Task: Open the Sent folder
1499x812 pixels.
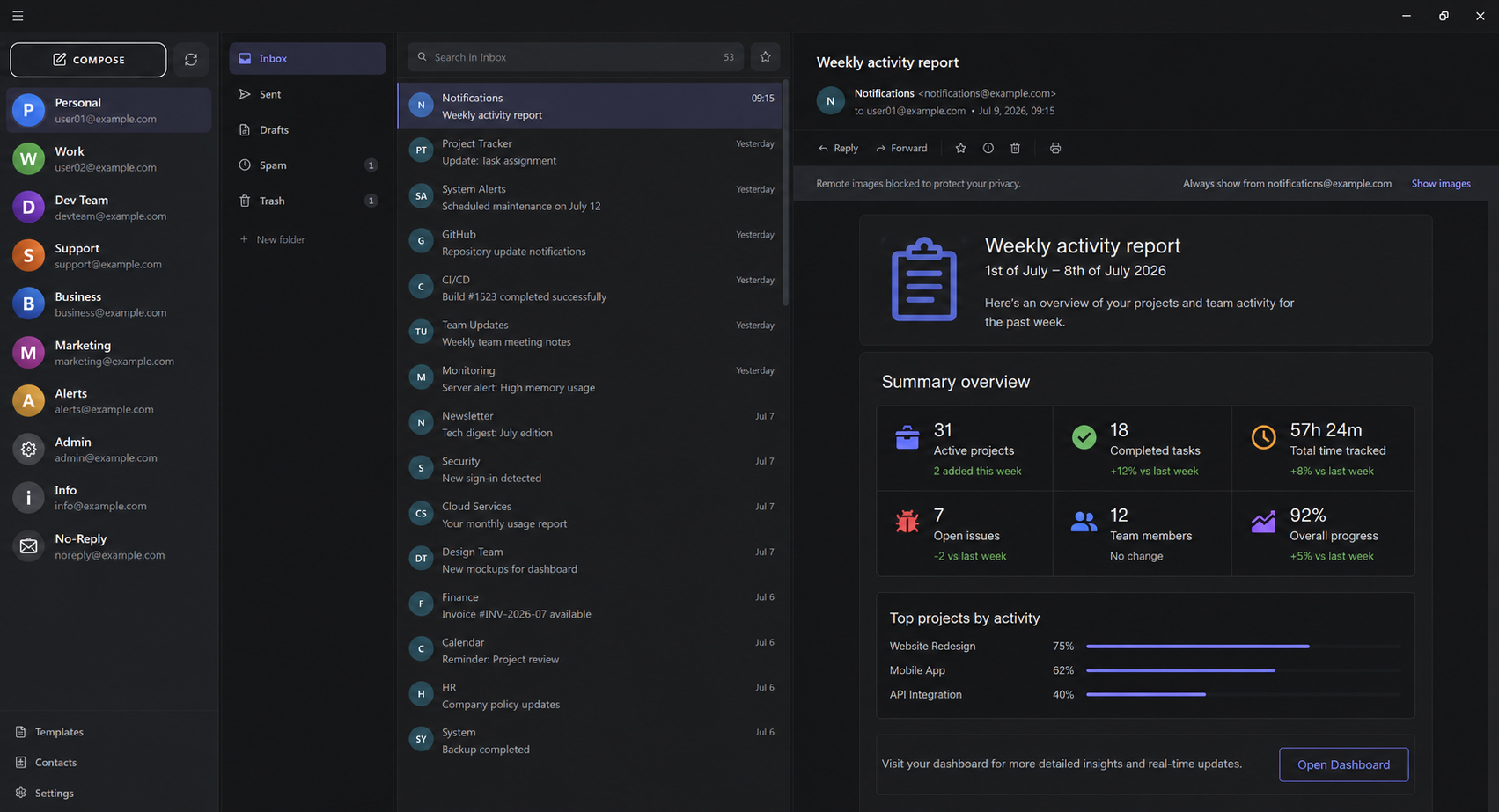Action: 307,94
